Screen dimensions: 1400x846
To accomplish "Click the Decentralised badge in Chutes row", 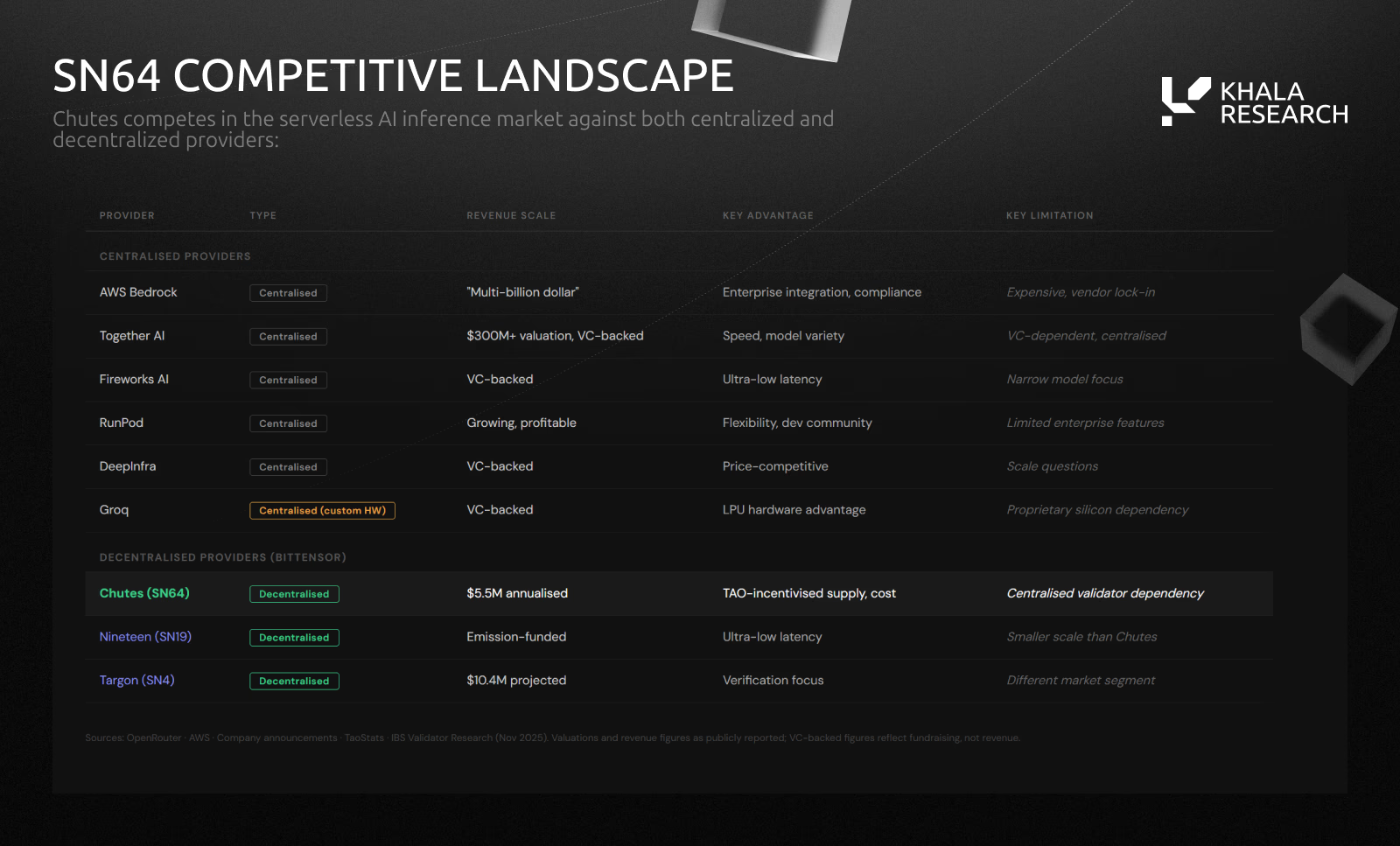I will click(294, 594).
